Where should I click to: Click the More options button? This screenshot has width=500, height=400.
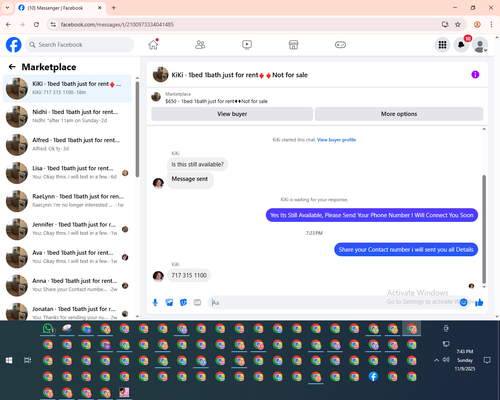[x=399, y=114]
